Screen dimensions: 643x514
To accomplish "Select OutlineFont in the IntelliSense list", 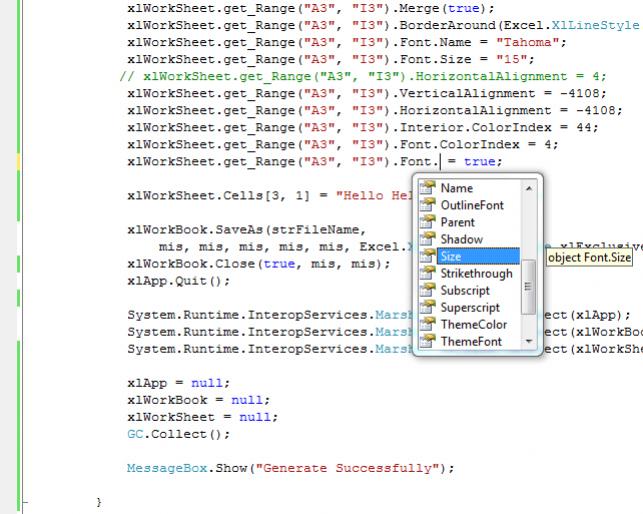I will point(472,205).
